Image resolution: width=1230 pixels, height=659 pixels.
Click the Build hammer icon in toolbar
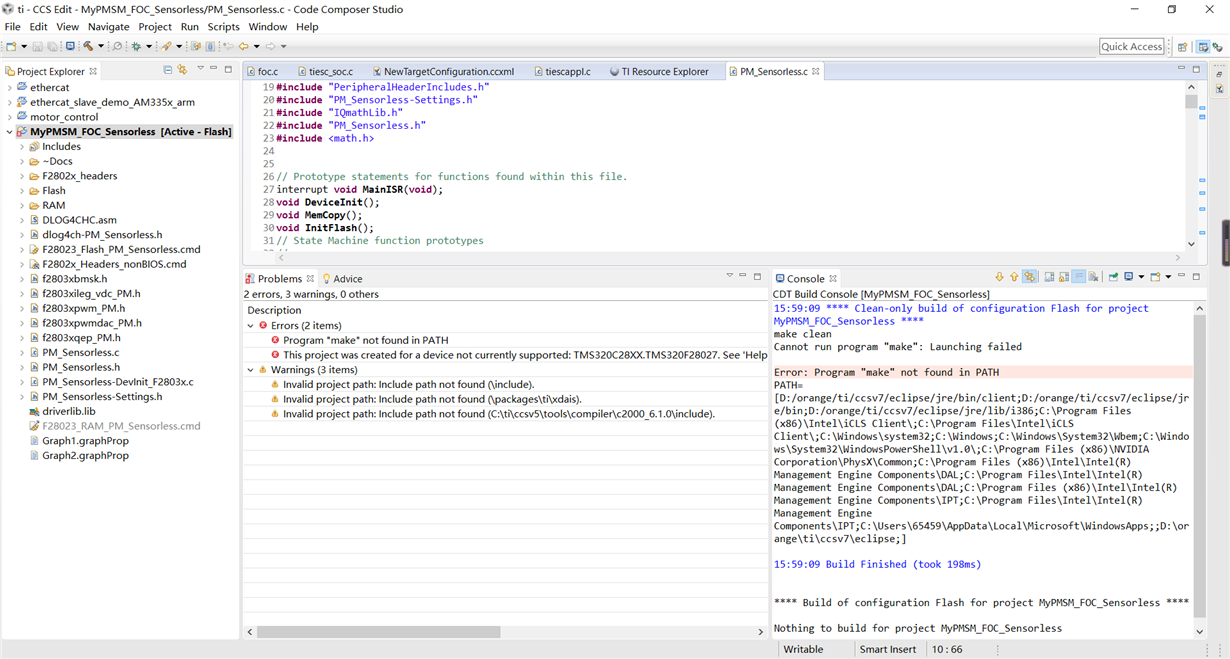(x=88, y=46)
